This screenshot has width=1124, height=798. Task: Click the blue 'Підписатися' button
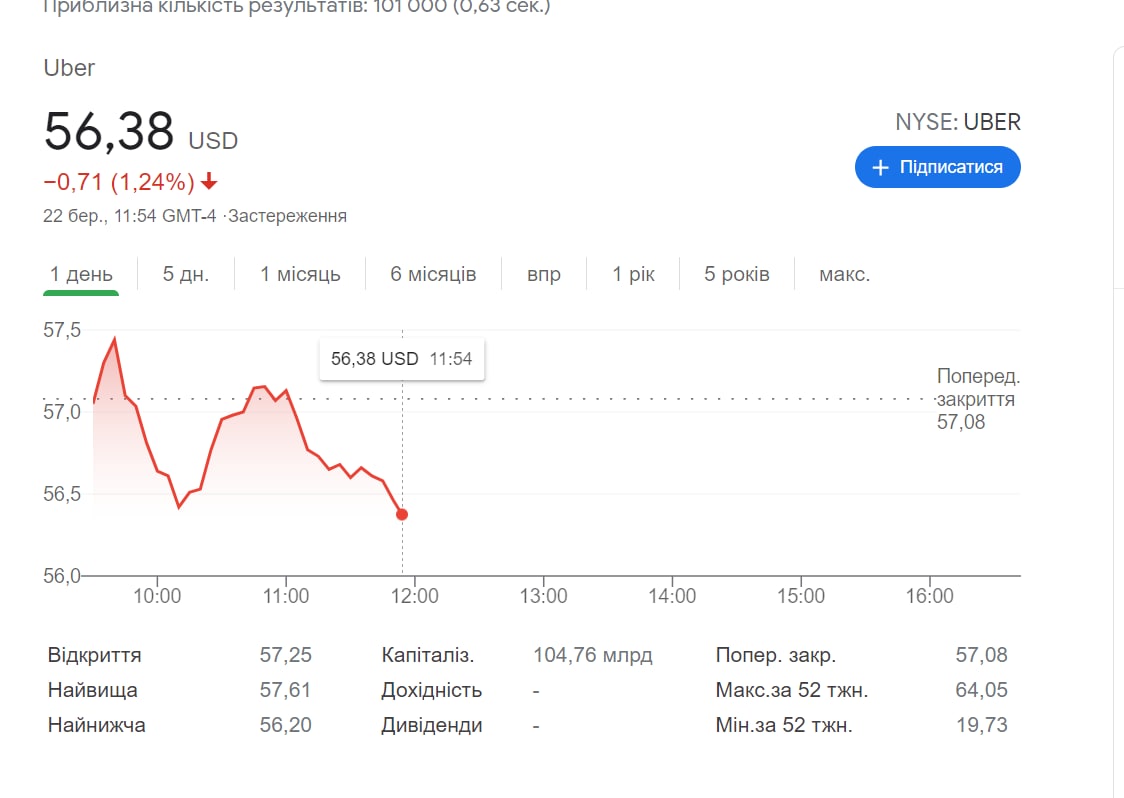click(x=938, y=167)
